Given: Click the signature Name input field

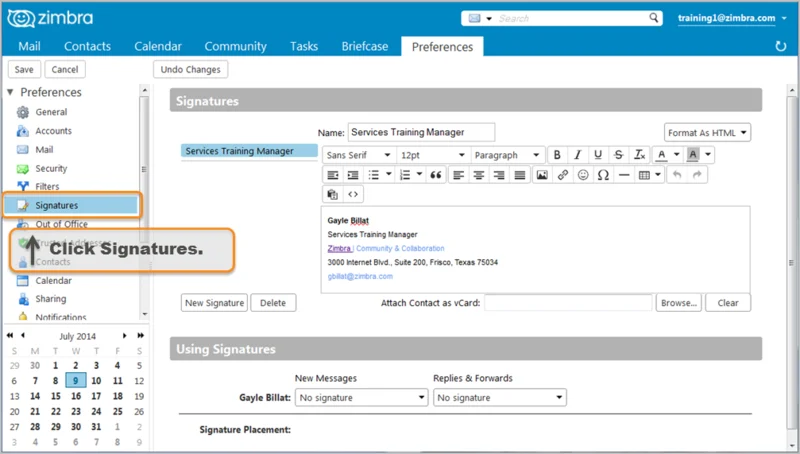Looking at the screenshot, I should 421,132.
